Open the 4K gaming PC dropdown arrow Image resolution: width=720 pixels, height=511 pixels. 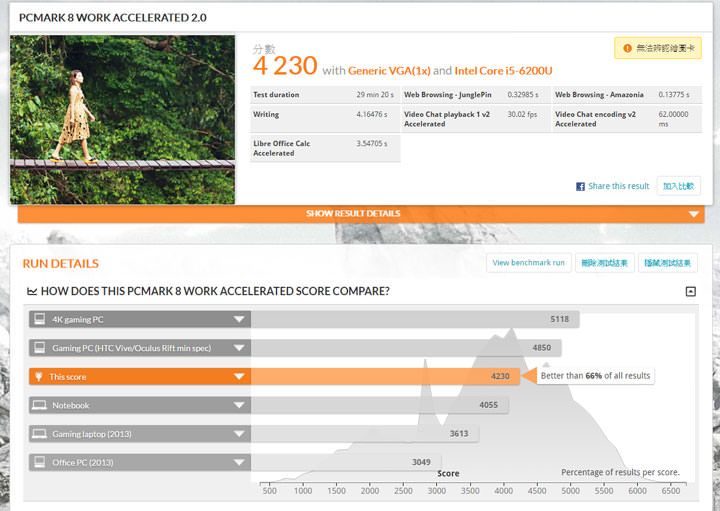[239, 320]
